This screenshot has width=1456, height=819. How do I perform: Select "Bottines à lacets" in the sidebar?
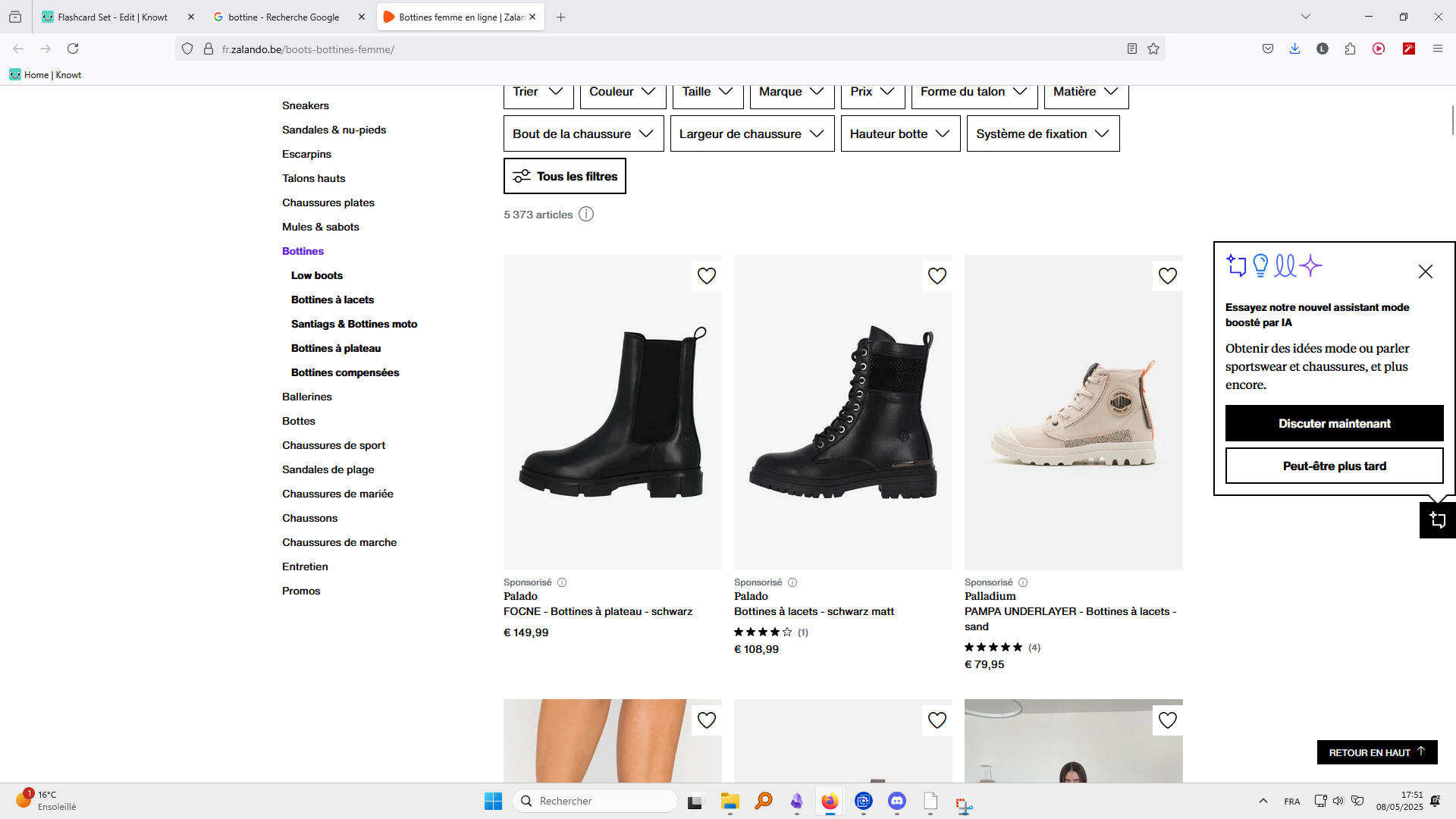click(332, 300)
